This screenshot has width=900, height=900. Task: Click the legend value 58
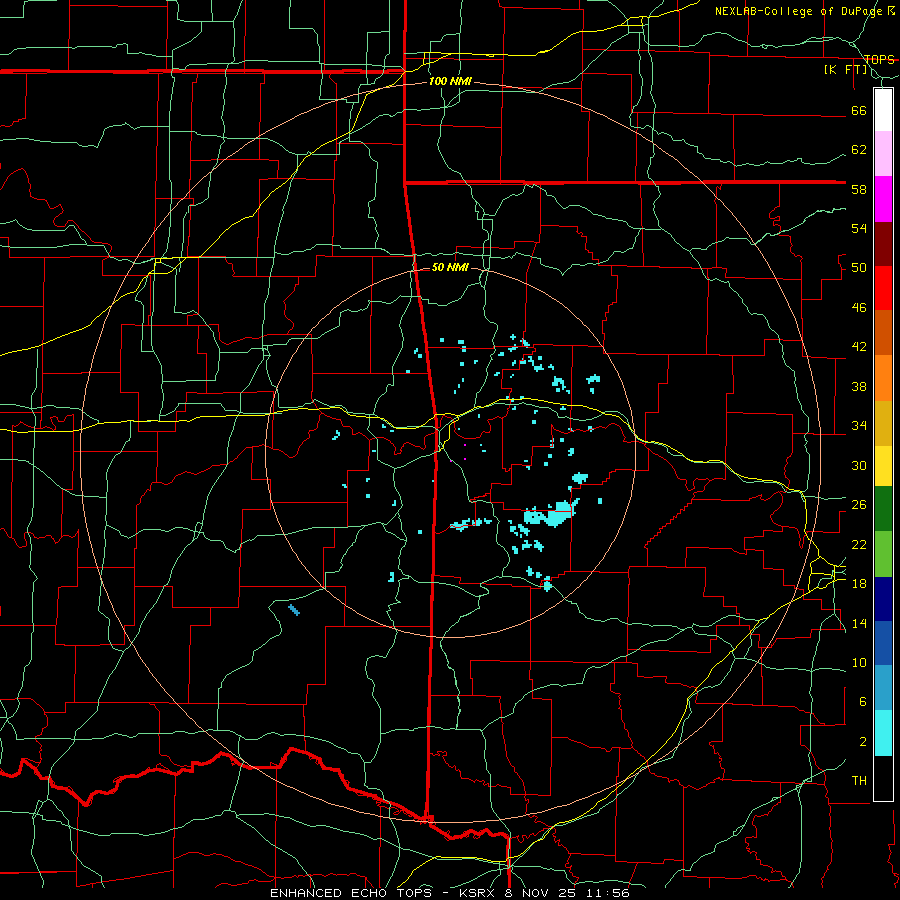(x=859, y=189)
